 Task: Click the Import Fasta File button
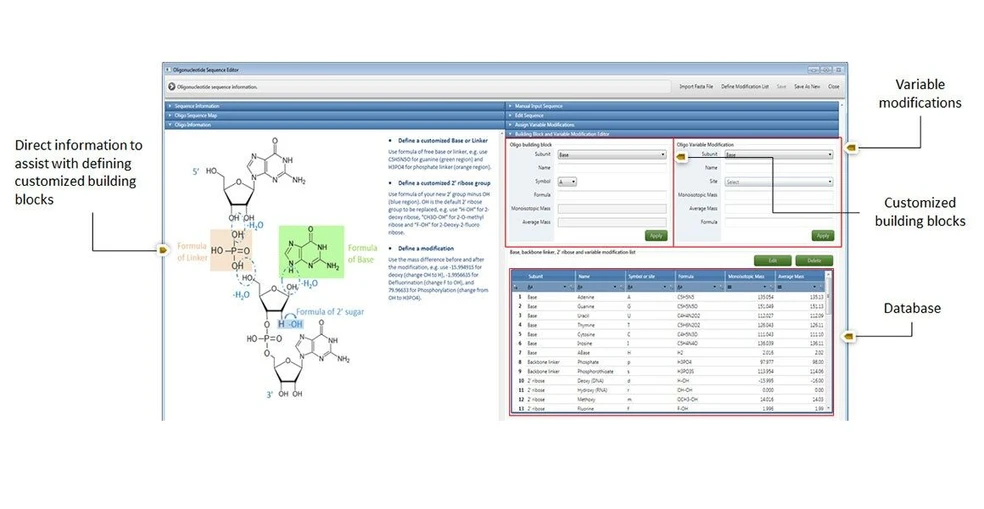tap(696, 87)
